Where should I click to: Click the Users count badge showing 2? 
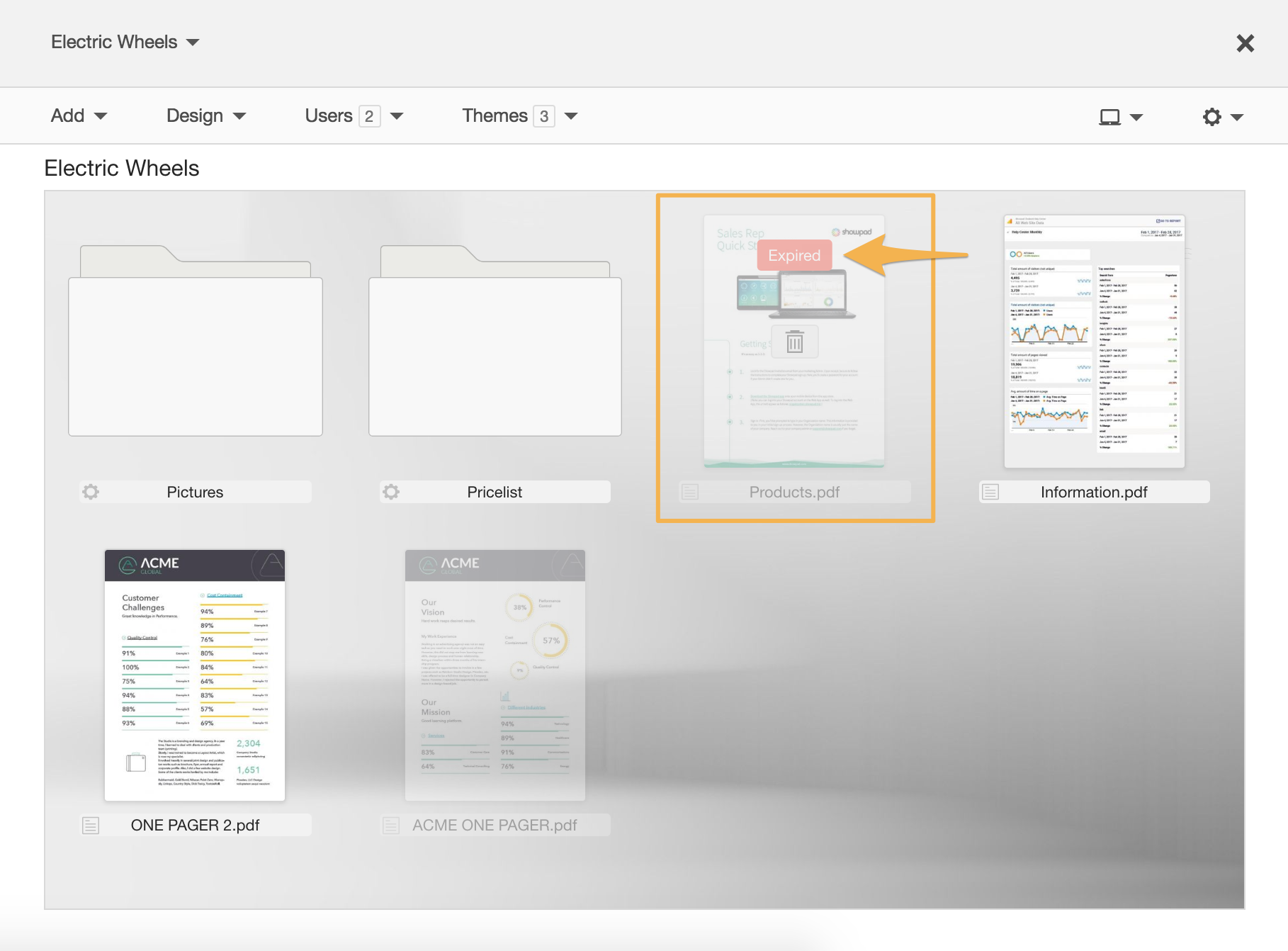[369, 116]
